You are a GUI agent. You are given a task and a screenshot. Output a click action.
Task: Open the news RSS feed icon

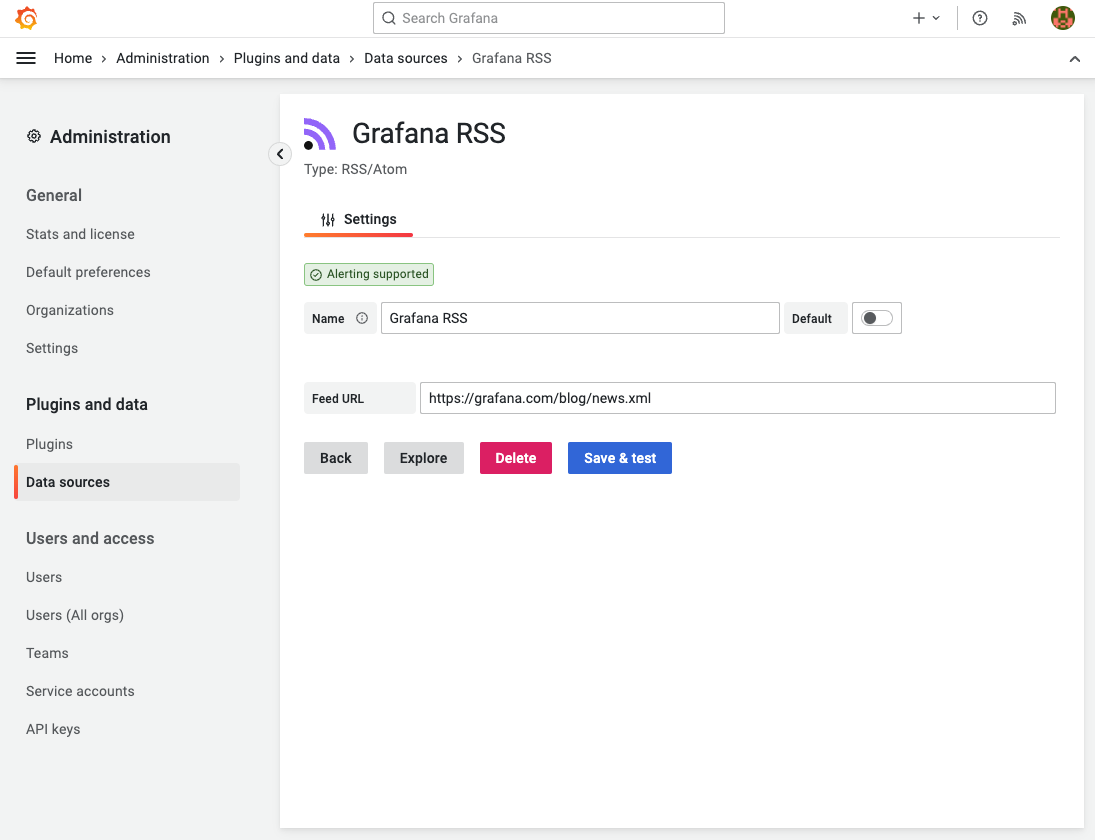(1020, 18)
